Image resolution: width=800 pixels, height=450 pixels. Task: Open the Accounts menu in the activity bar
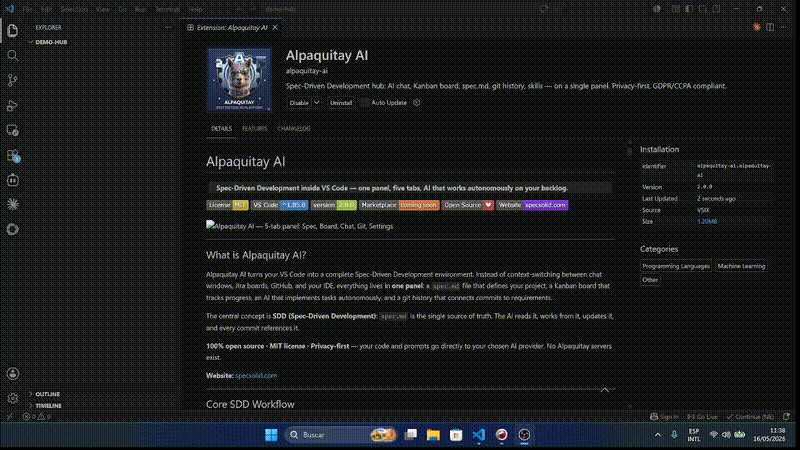(x=12, y=373)
